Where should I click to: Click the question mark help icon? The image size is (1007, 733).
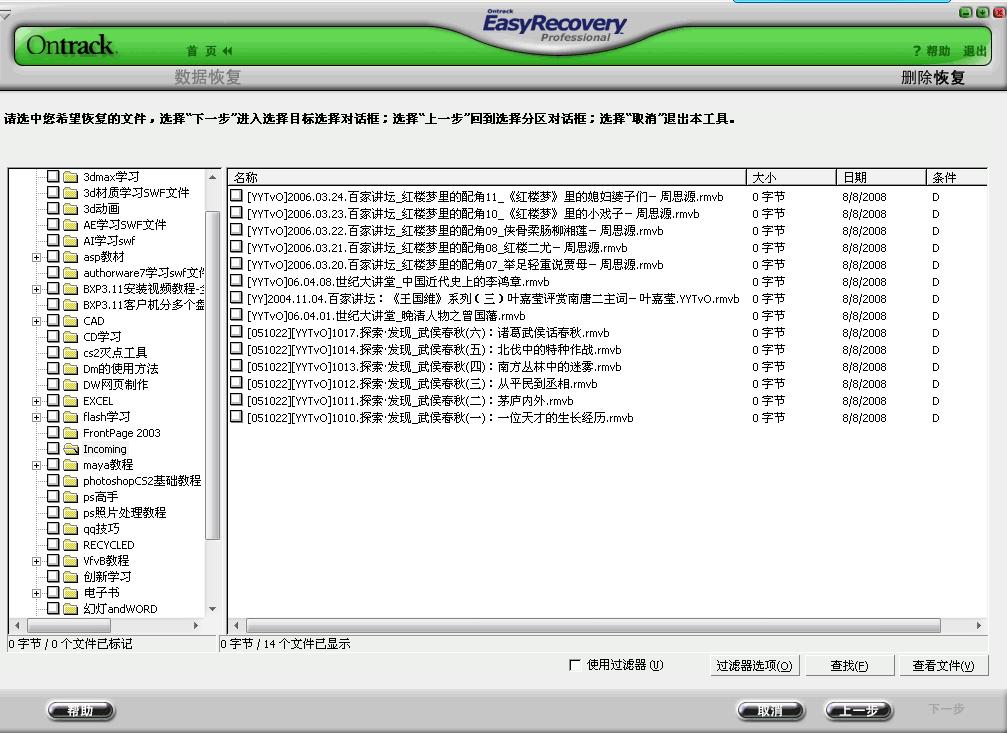coord(917,48)
